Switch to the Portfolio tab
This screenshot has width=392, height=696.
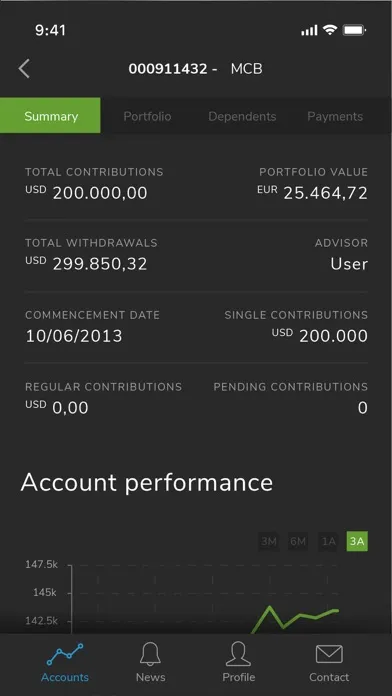(147, 116)
